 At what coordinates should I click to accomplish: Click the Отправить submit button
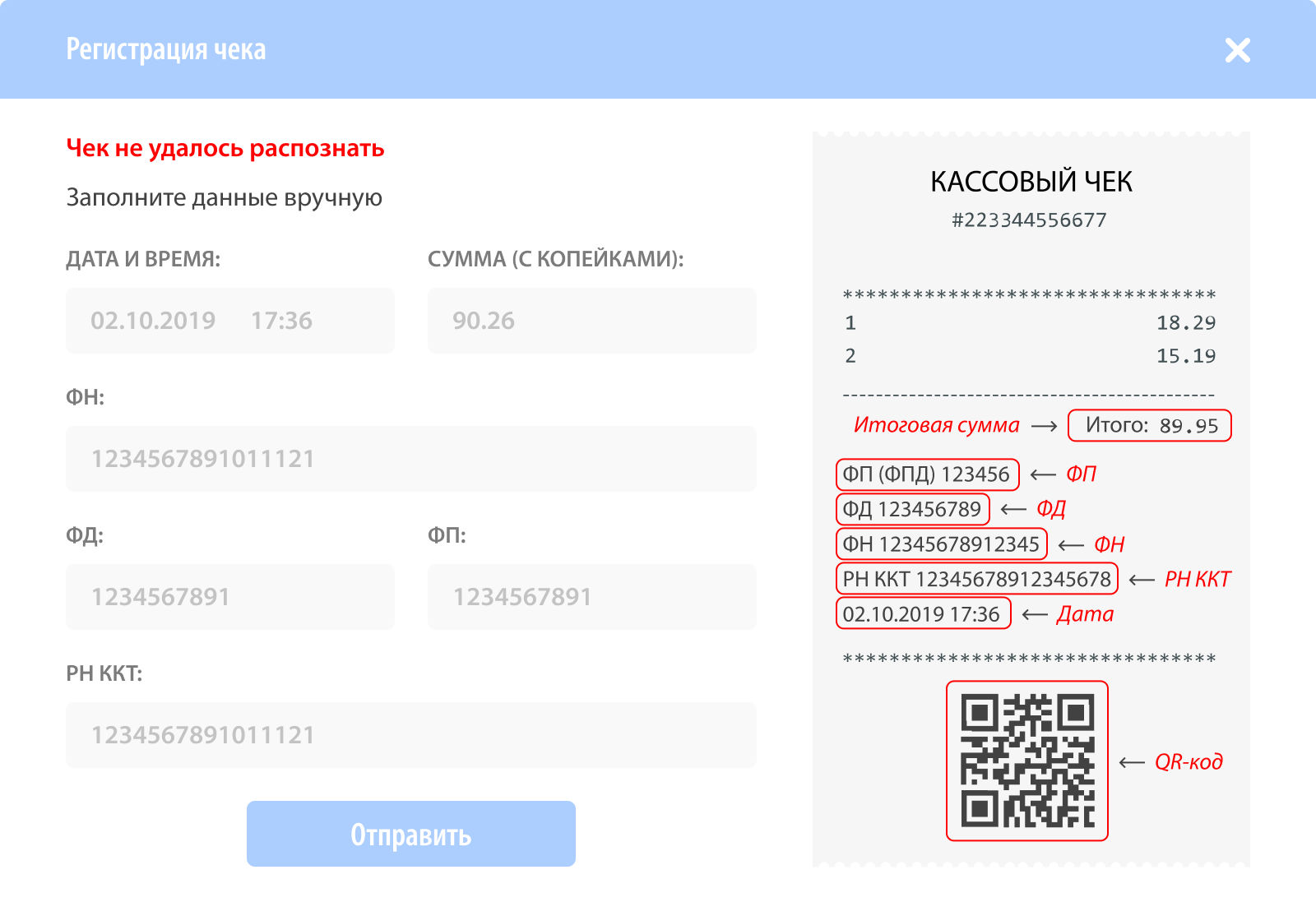click(x=411, y=834)
